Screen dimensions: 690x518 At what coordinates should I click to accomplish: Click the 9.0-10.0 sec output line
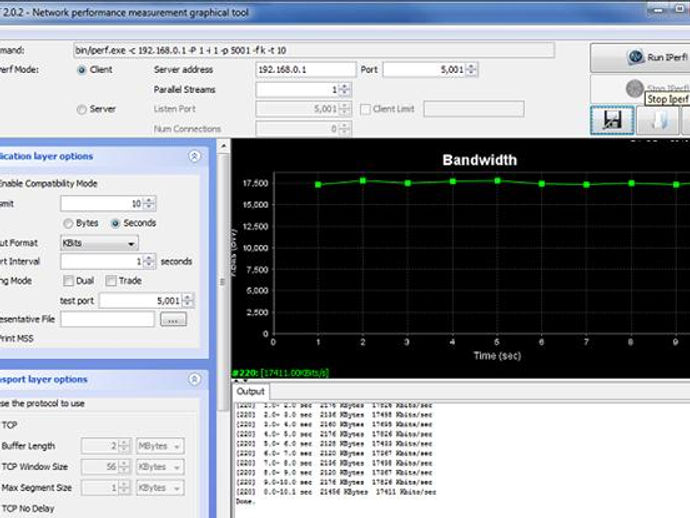334,482
